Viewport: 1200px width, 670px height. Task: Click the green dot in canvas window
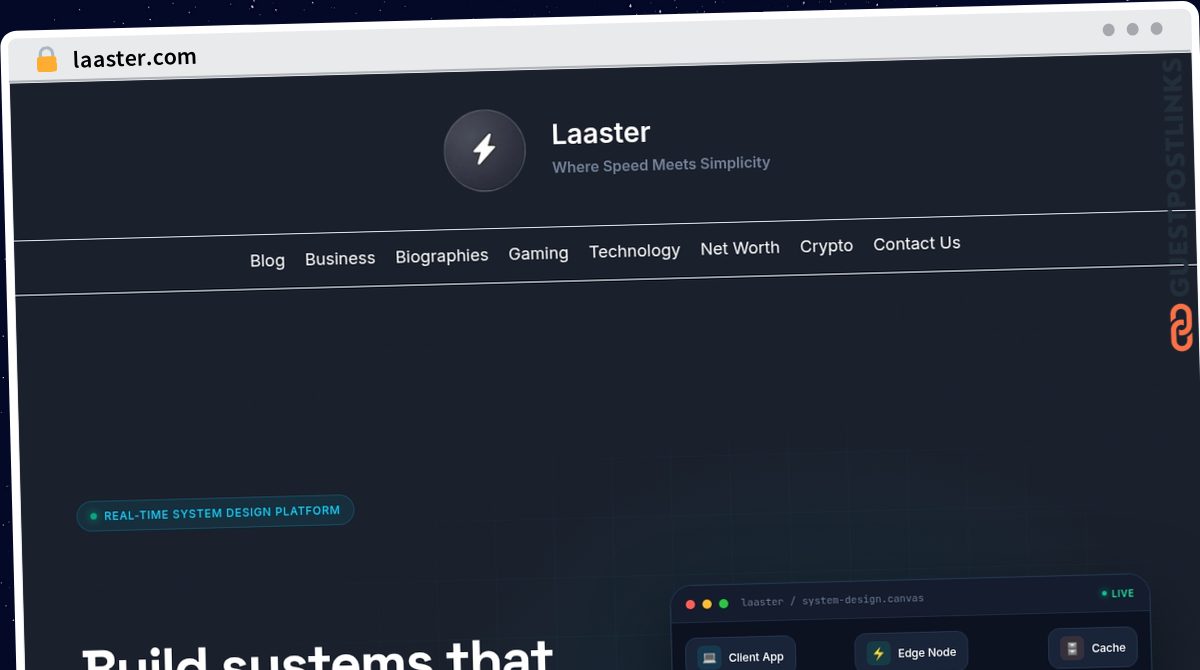click(724, 603)
